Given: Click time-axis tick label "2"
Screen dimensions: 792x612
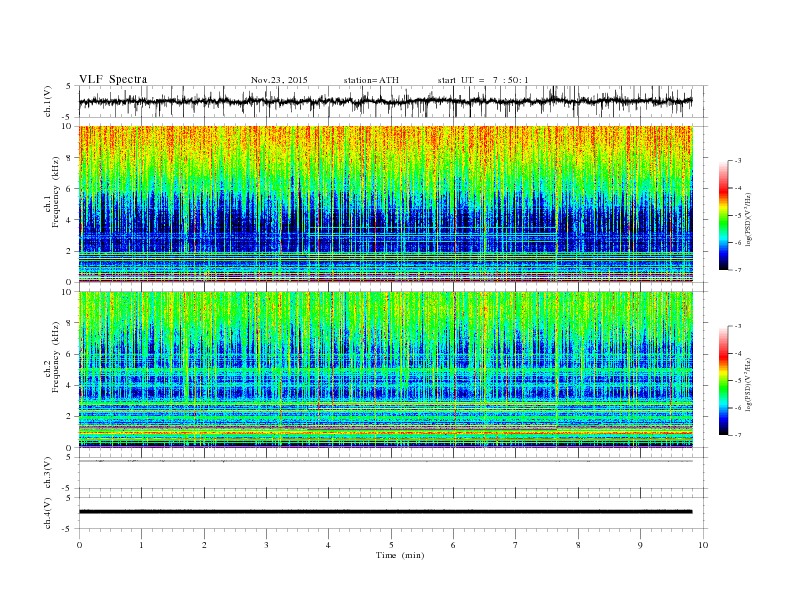Looking at the screenshot, I should pos(204,545).
